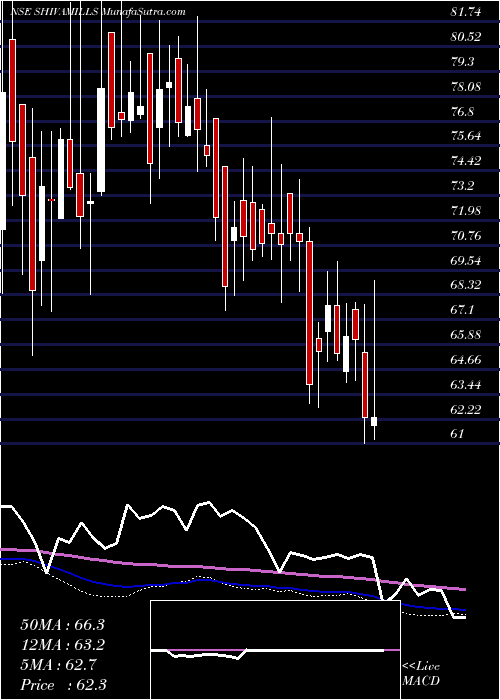Click the 62.22 price axis label
The image size is (500, 700).
tap(466, 409)
